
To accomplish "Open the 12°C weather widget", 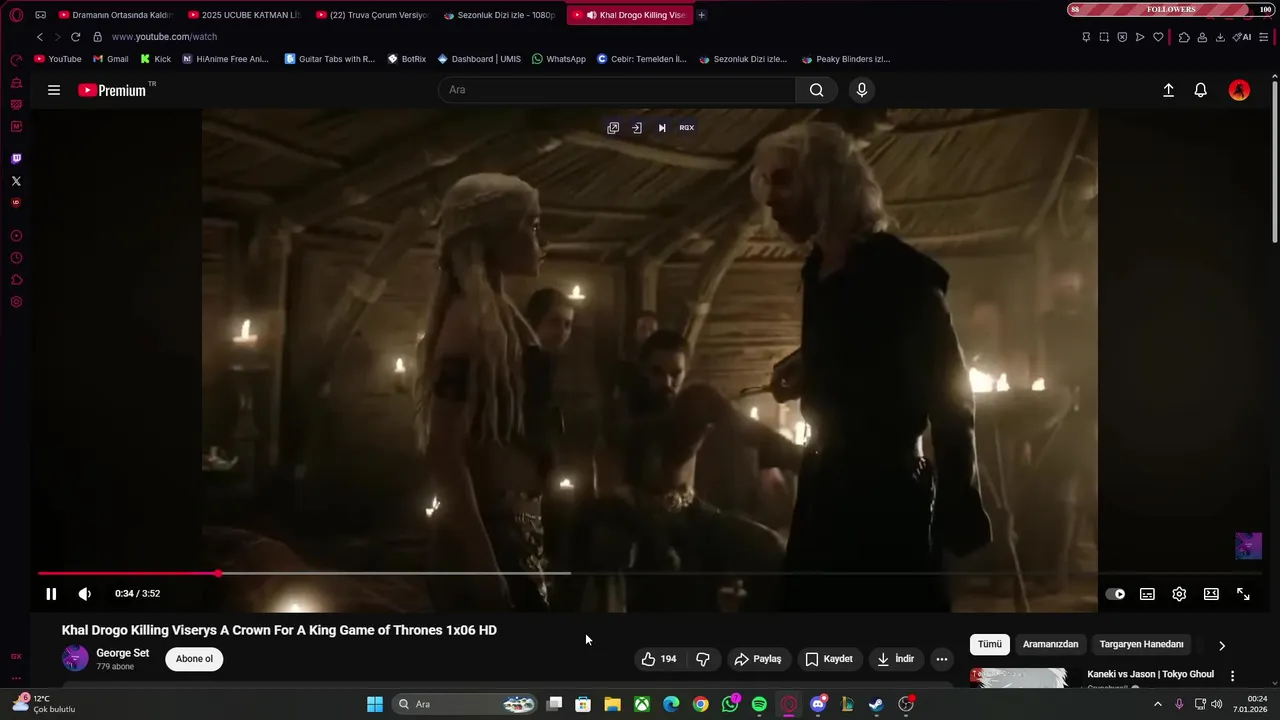I will [x=43, y=704].
